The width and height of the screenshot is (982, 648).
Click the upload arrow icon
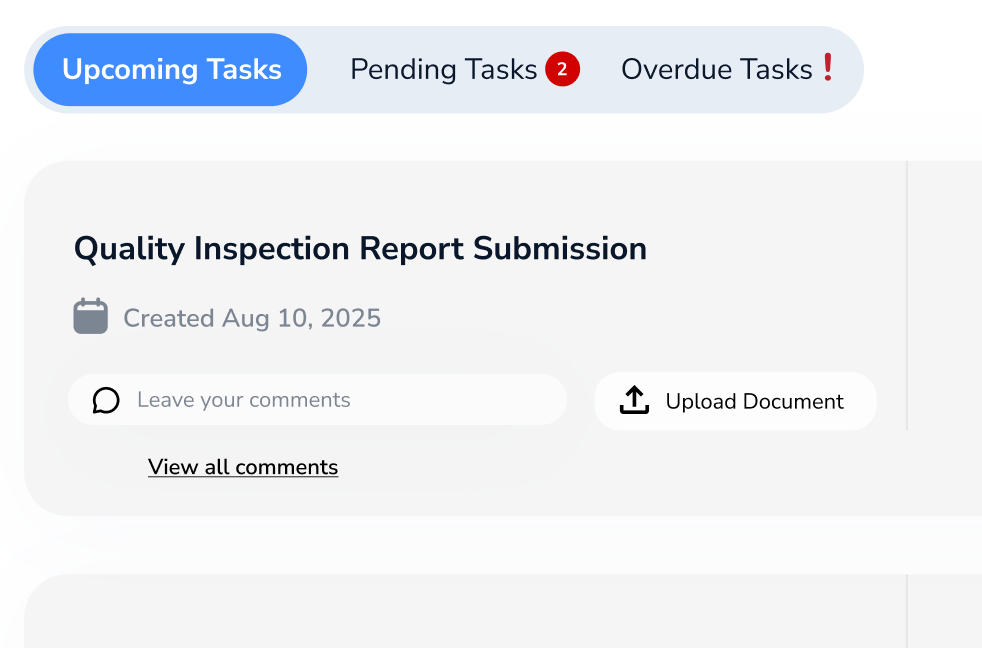[x=634, y=401]
